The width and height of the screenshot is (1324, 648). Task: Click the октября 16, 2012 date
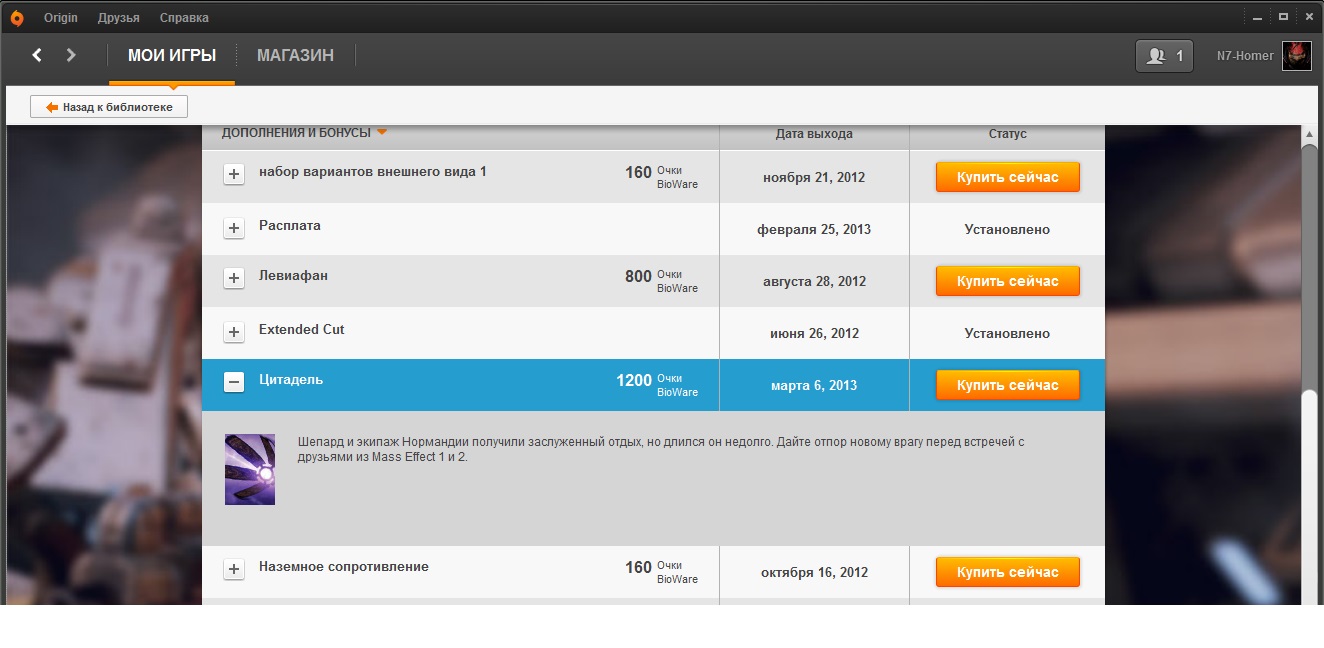pos(814,572)
